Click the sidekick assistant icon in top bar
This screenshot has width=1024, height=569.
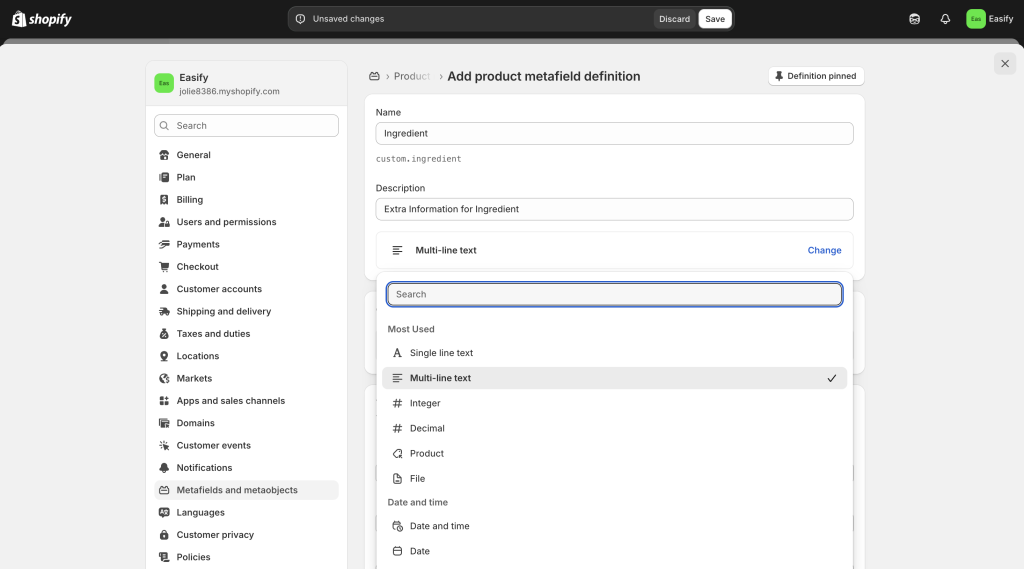[914, 19]
